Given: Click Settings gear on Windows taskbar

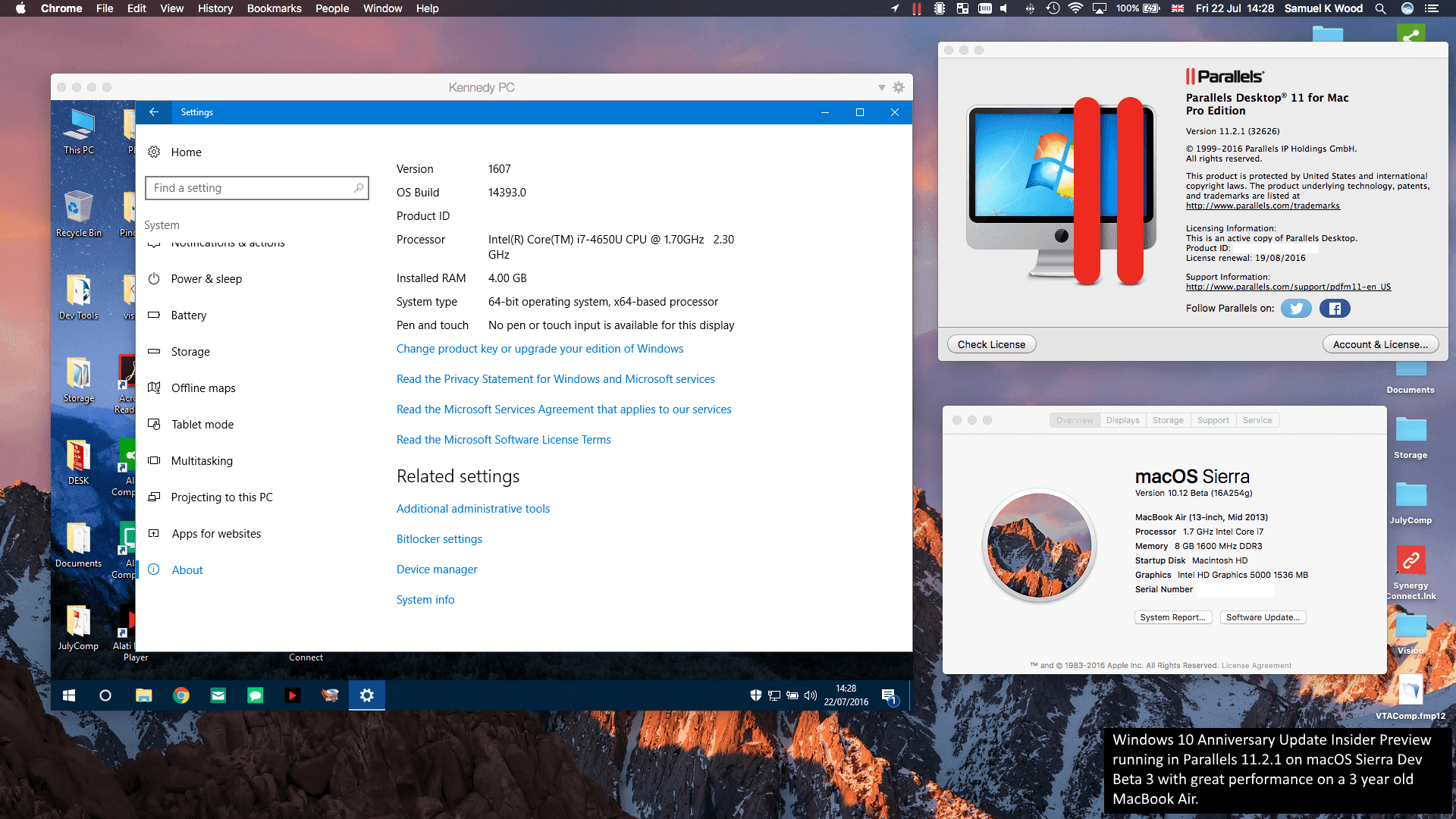Looking at the screenshot, I should point(367,695).
